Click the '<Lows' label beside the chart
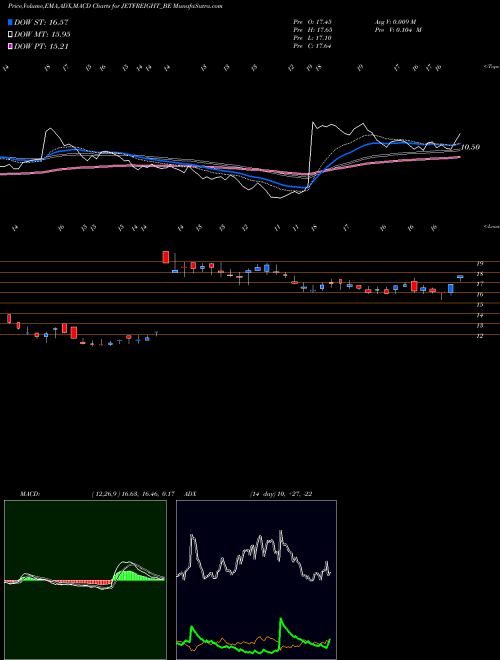The width and height of the screenshot is (500, 660). [492, 226]
